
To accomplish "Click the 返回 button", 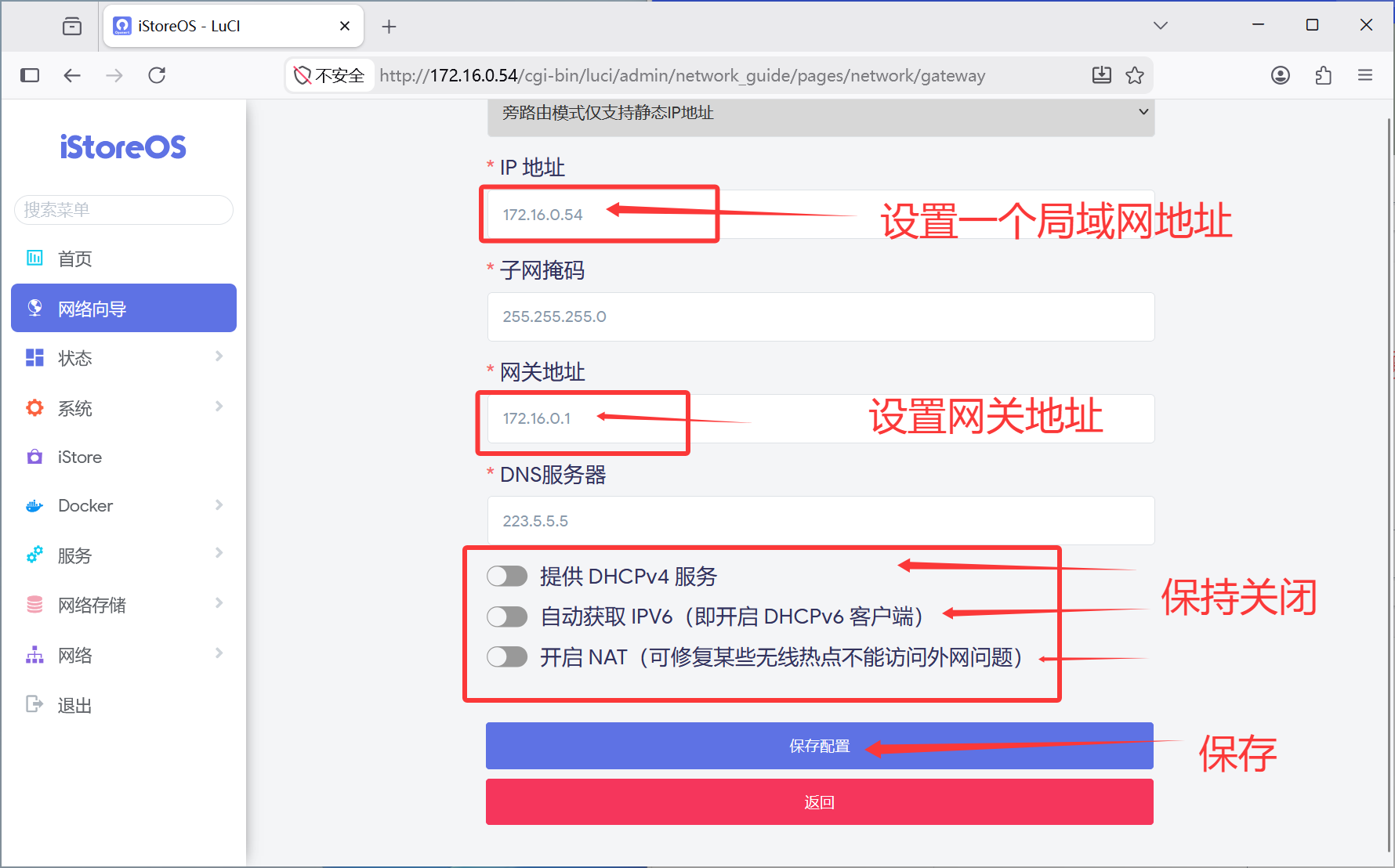I will click(x=820, y=802).
